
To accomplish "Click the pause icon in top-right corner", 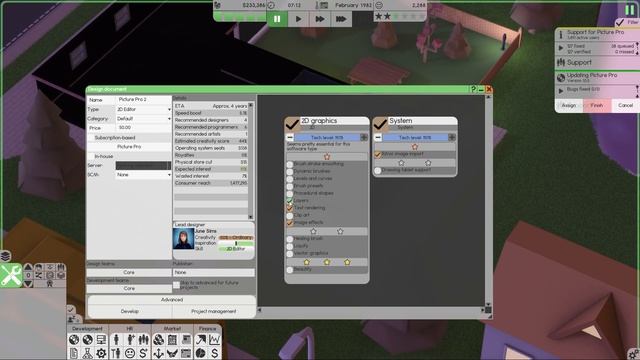I will [x=630, y=9].
